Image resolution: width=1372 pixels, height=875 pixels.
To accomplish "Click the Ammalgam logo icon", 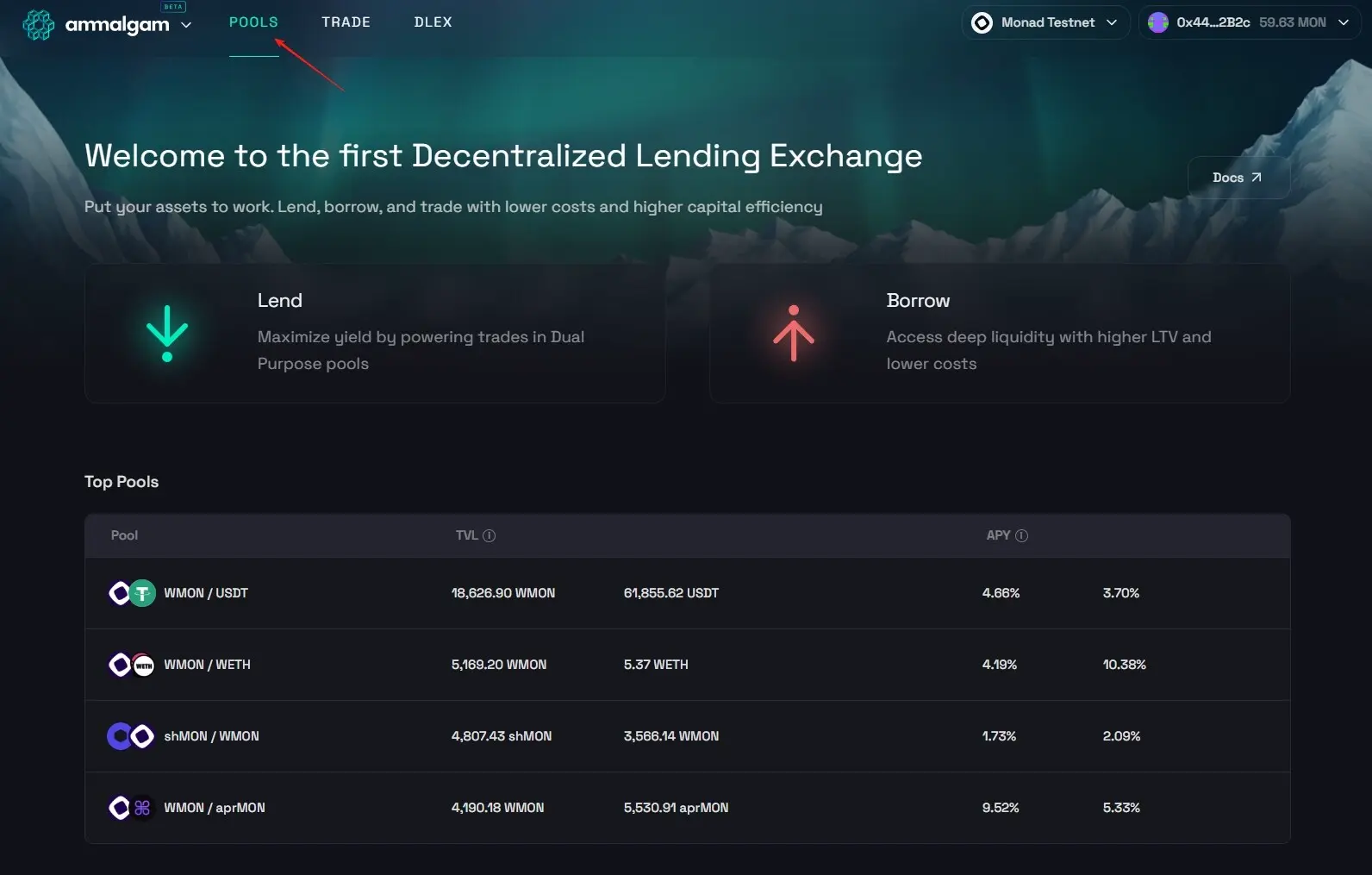I will coord(38,24).
